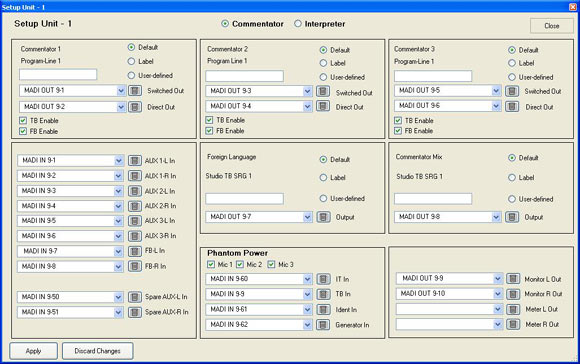580x364 pixels.
Task: Click the icon button next to Ident In
Action: [x=323, y=310]
